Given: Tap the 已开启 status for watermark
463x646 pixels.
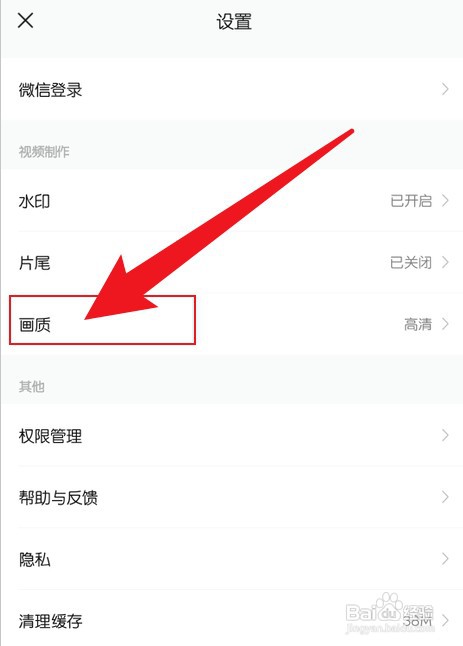Looking at the screenshot, I should coord(411,201).
